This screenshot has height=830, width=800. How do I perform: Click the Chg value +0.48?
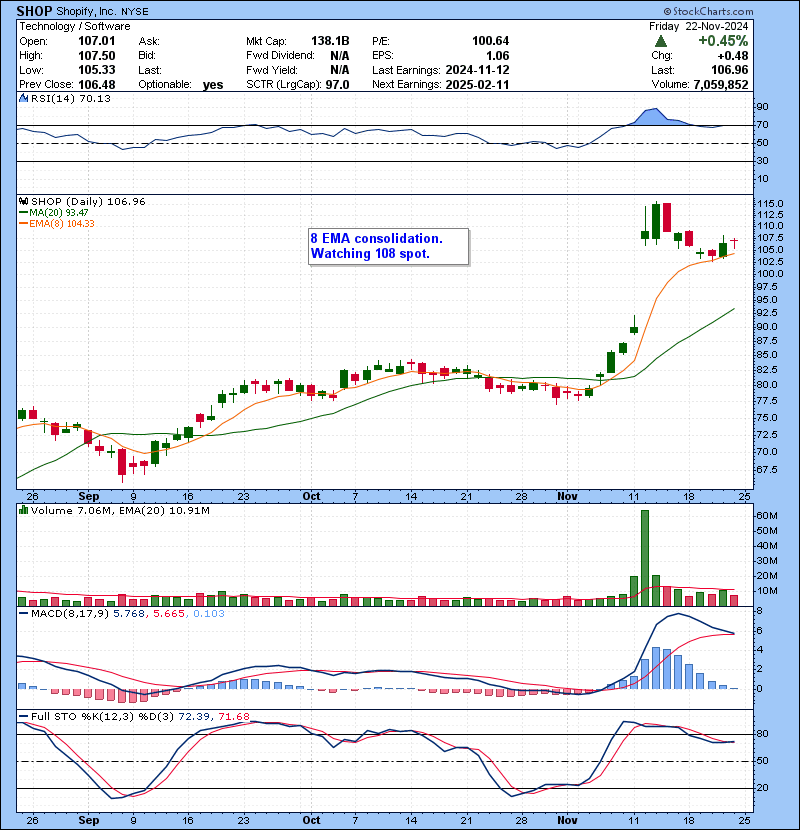[733, 56]
